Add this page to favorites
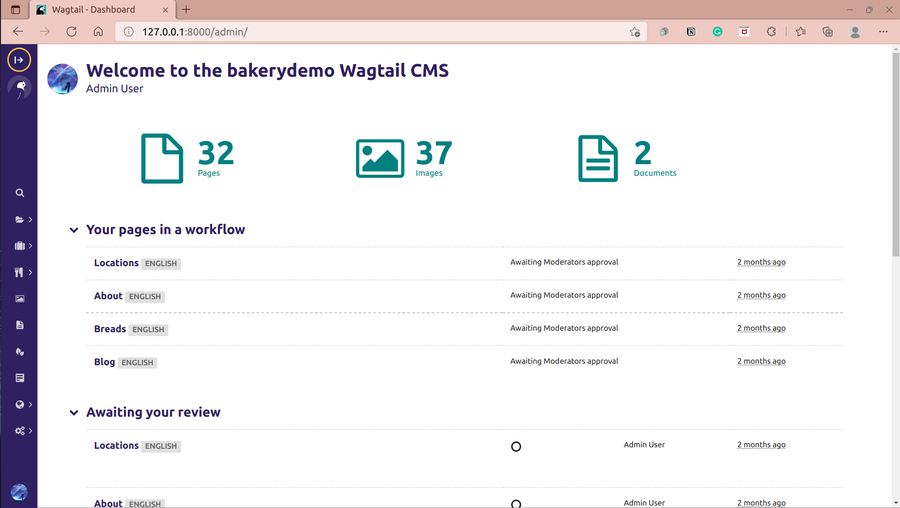 point(634,32)
